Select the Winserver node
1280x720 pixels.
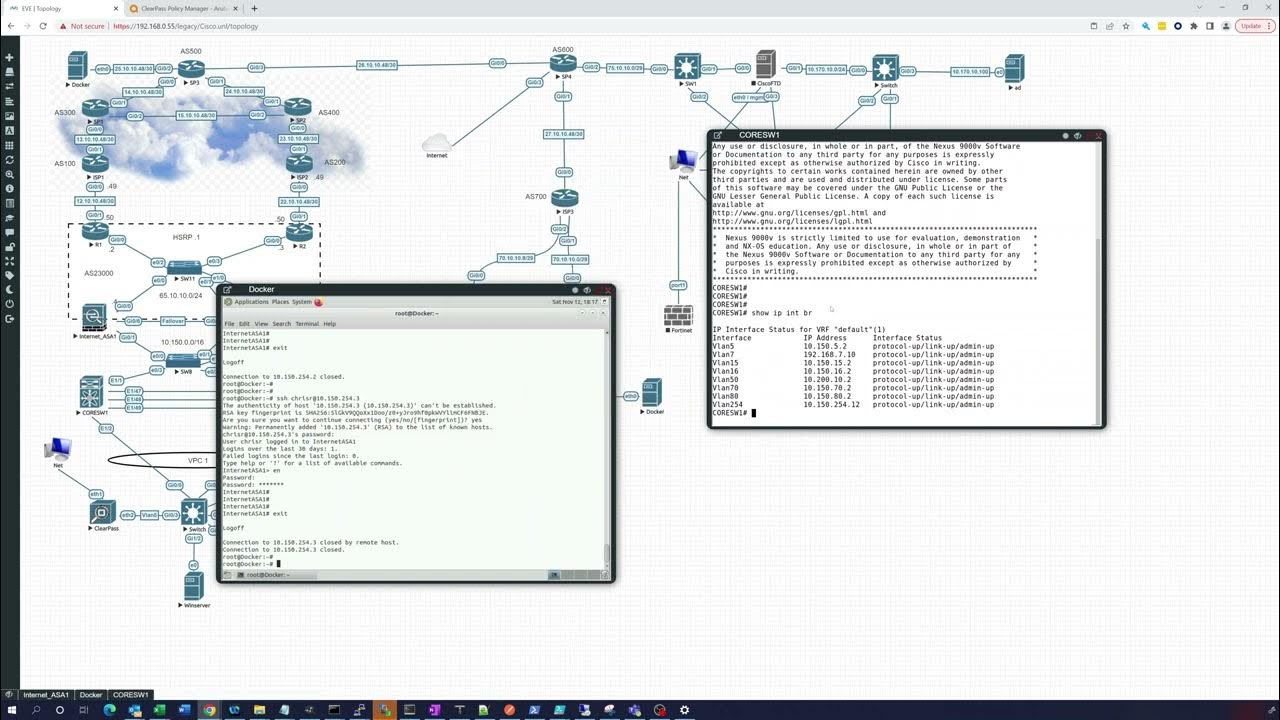194,587
